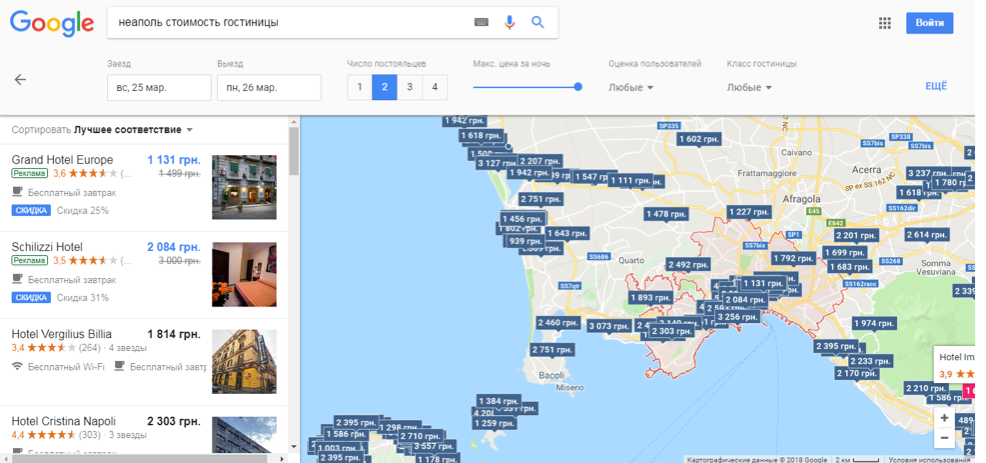Viewport: 986px width, 463px height.
Task: Click the 2 084 грн. price of Schilizzi Hotel
Action: pos(174,247)
